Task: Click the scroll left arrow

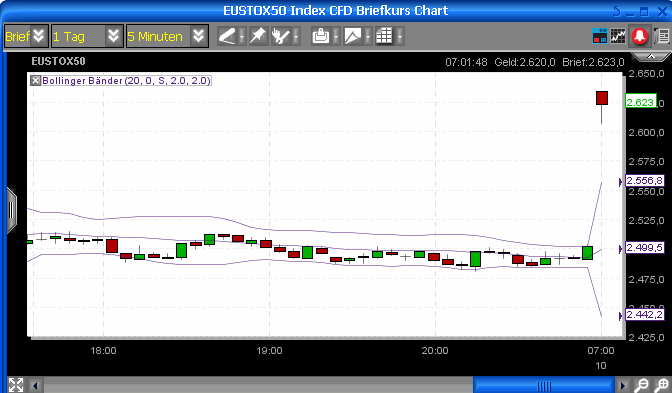Action: pyautogui.click(x=36, y=386)
